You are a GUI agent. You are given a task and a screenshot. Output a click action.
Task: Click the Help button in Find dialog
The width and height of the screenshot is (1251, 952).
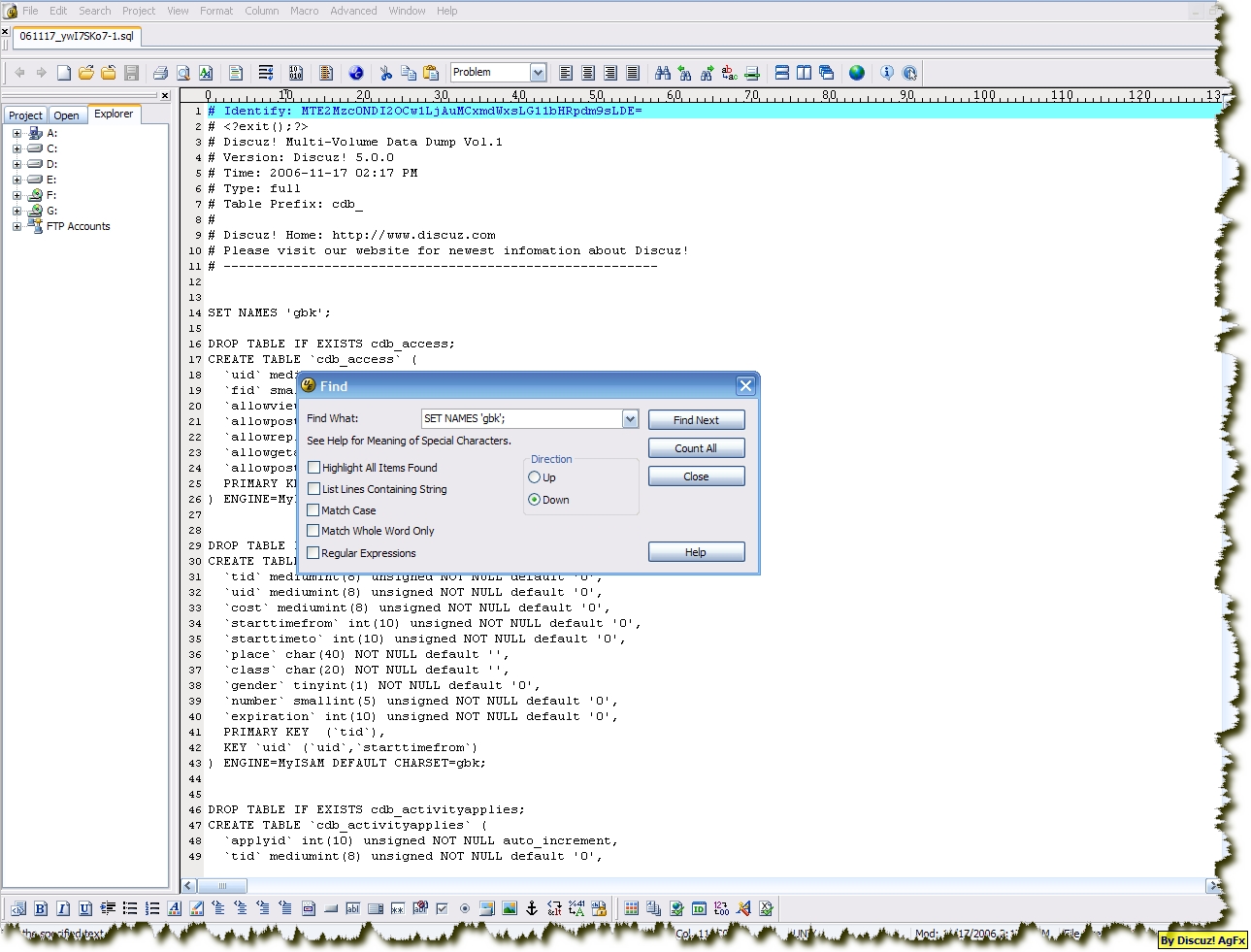point(696,552)
